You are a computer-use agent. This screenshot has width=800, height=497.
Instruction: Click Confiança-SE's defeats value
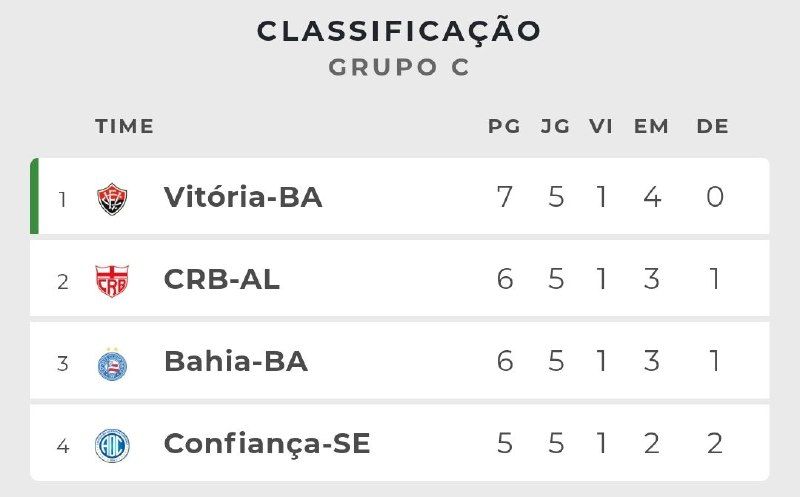point(714,443)
